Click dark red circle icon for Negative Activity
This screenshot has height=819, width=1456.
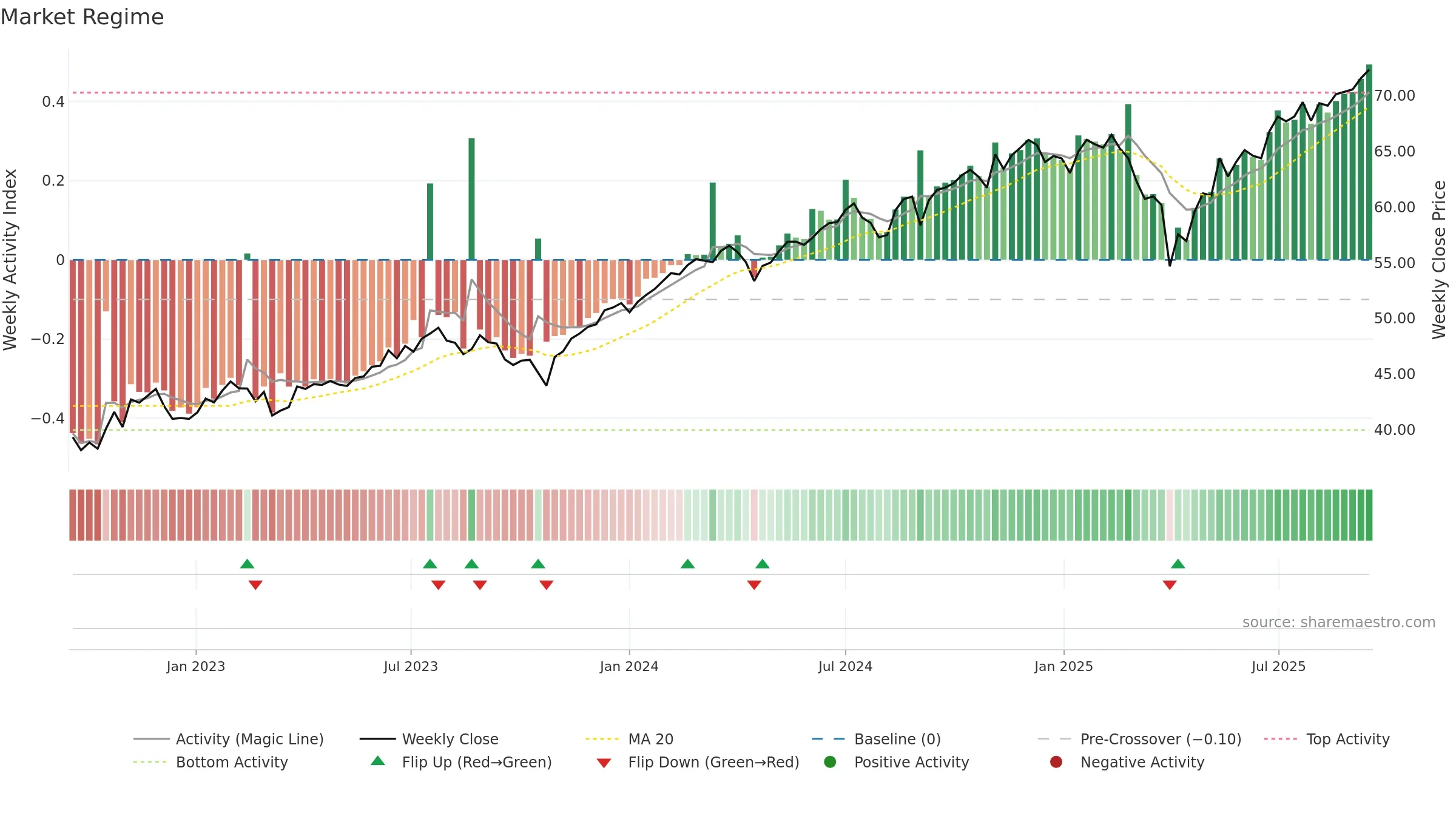[x=1056, y=762]
